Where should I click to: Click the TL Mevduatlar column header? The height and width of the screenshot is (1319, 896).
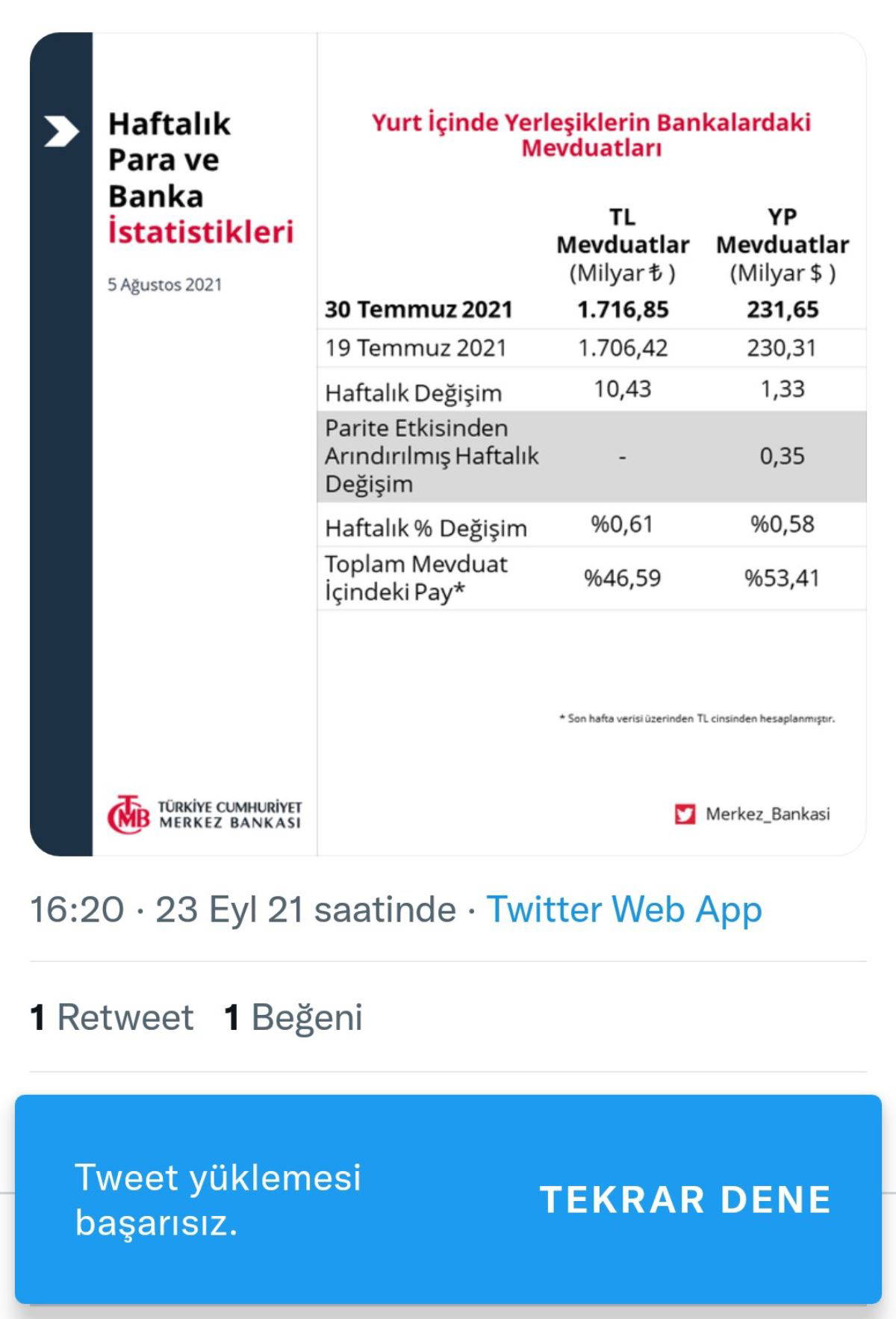pyautogui.click(x=623, y=232)
